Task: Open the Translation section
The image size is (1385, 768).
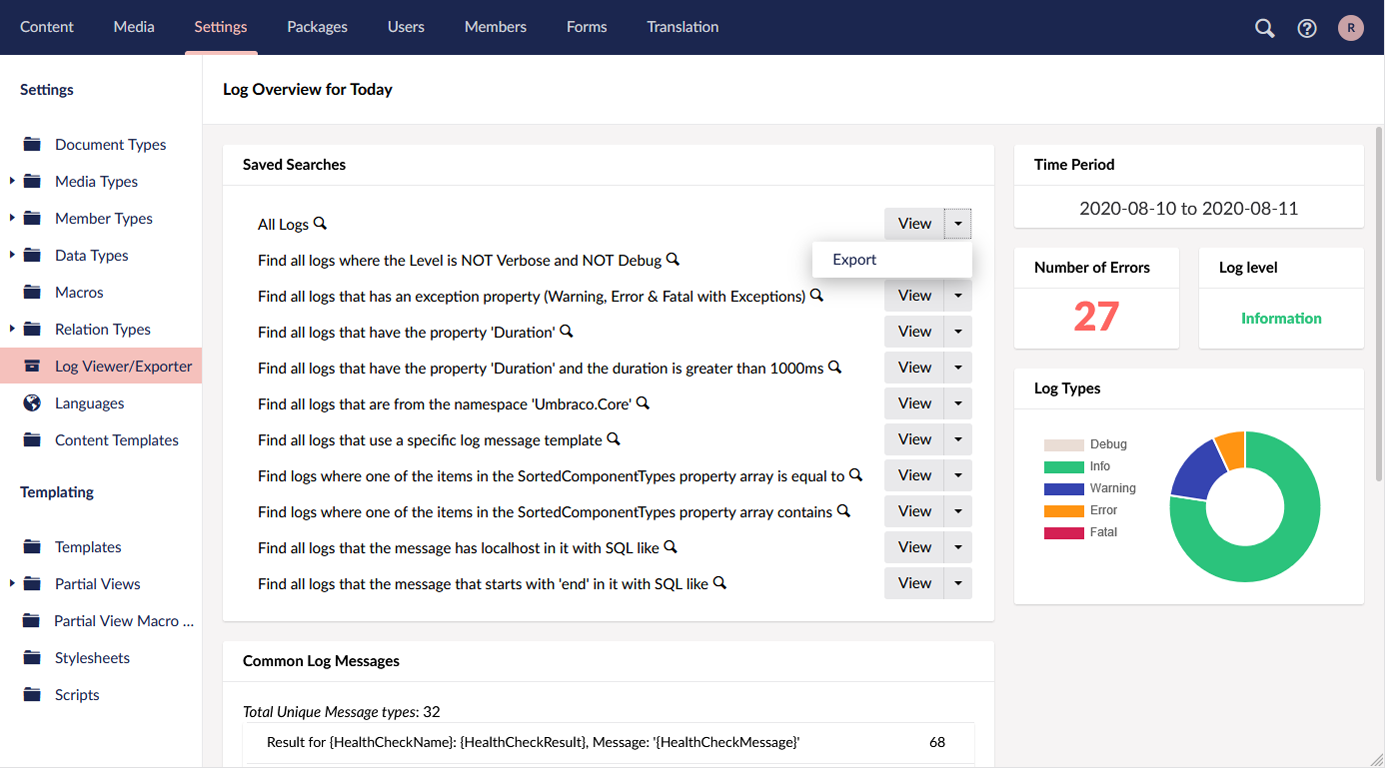Action: pos(683,27)
